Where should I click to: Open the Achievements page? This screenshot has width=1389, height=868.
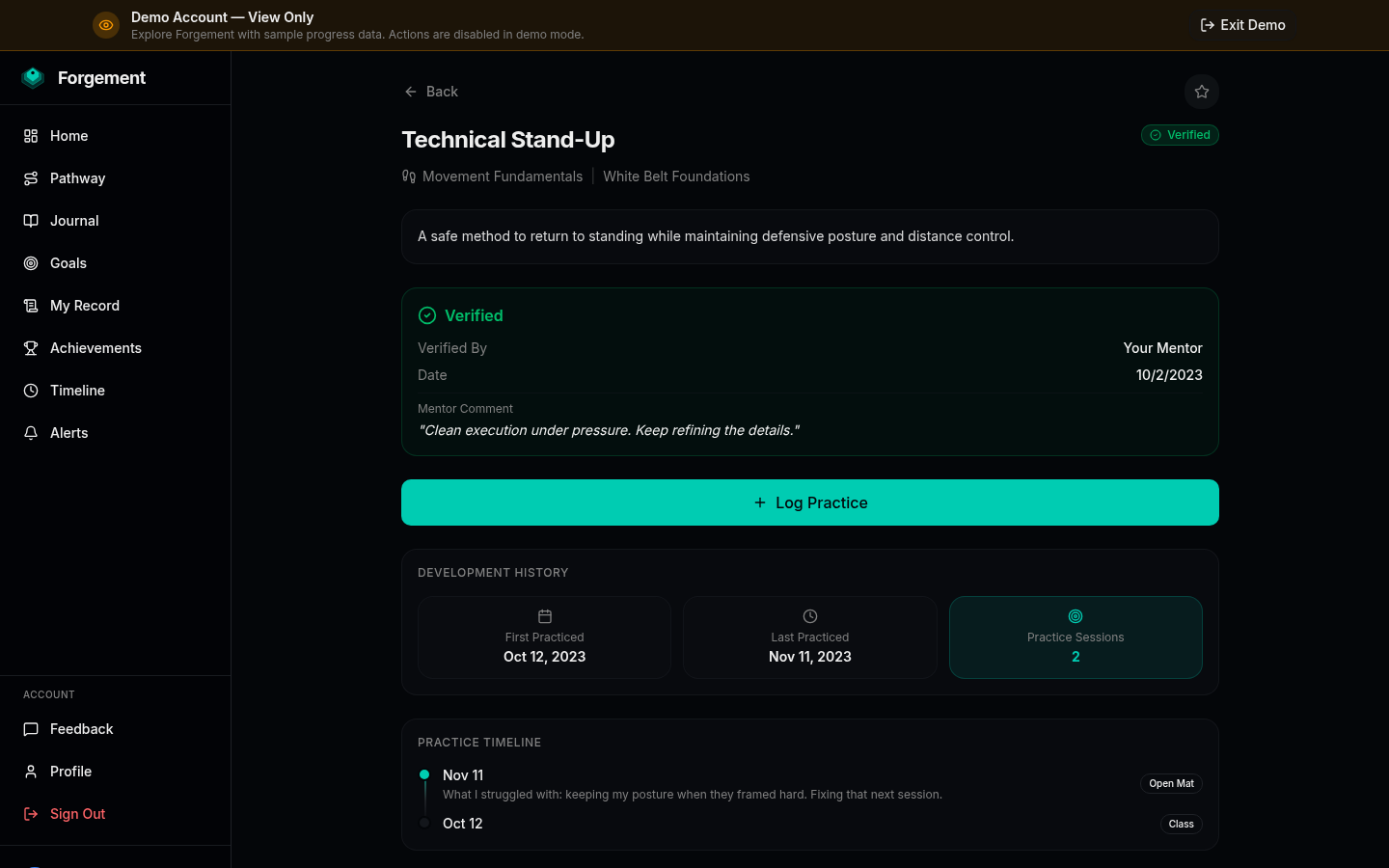click(x=116, y=348)
